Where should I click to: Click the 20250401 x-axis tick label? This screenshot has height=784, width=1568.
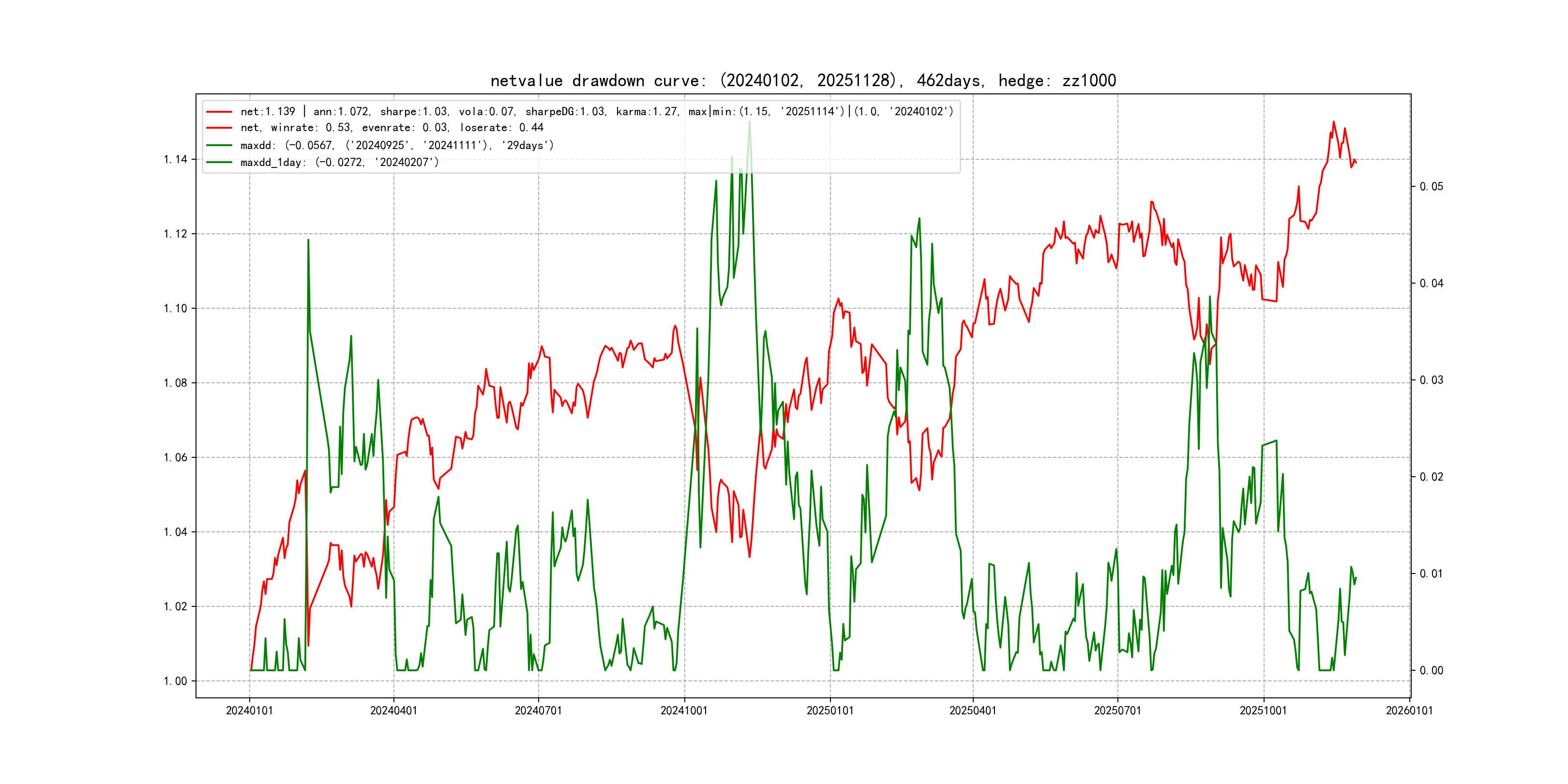click(973, 710)
